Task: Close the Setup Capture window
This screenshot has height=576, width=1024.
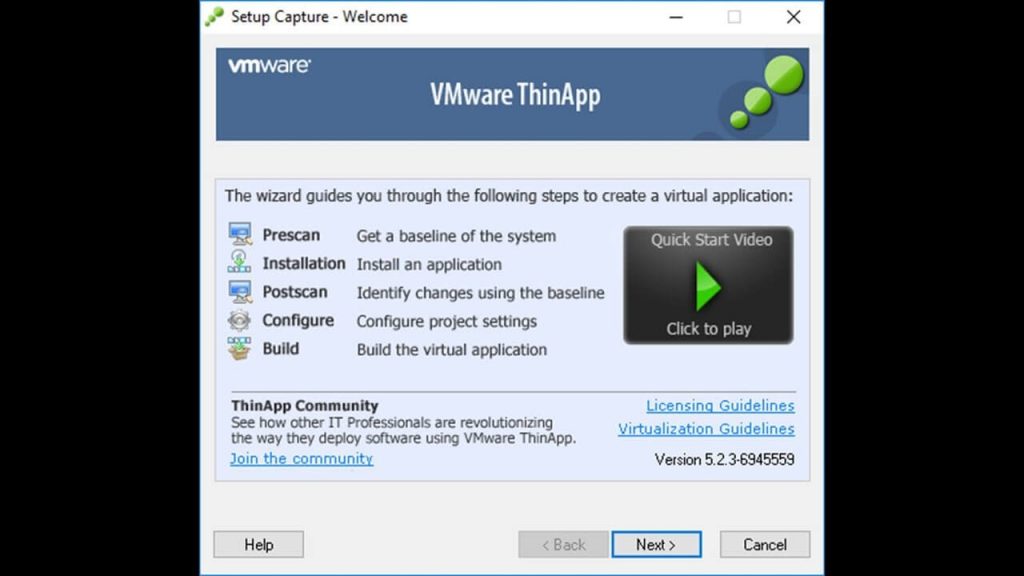Action: [x=793, y=17]
